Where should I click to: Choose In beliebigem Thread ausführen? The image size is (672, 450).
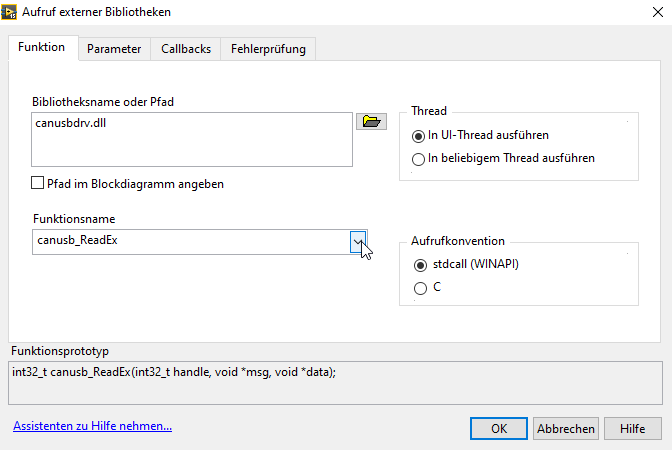click(419, 158)
